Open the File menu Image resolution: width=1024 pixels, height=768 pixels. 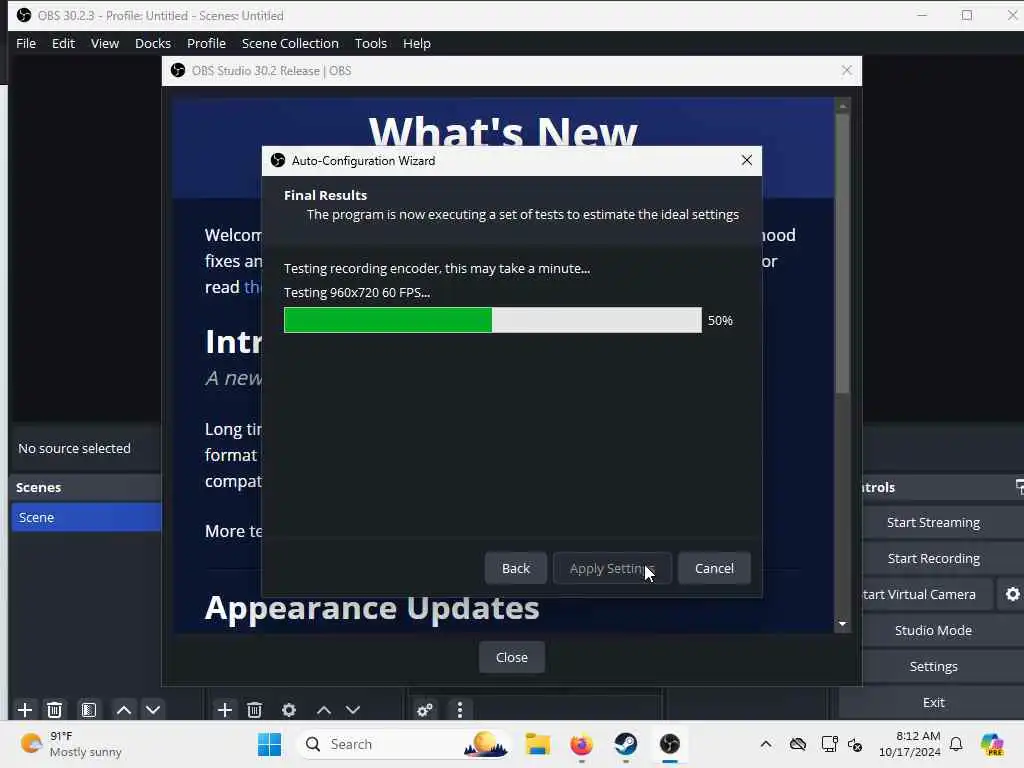coord(26,43)
